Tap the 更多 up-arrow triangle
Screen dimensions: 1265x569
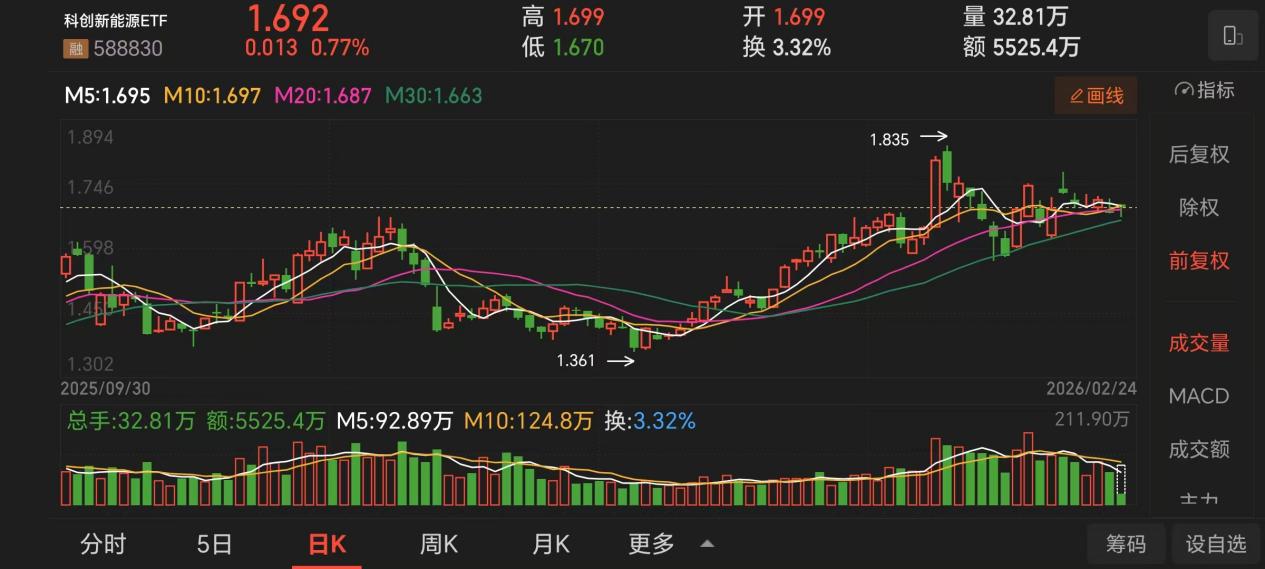[707, 544]
